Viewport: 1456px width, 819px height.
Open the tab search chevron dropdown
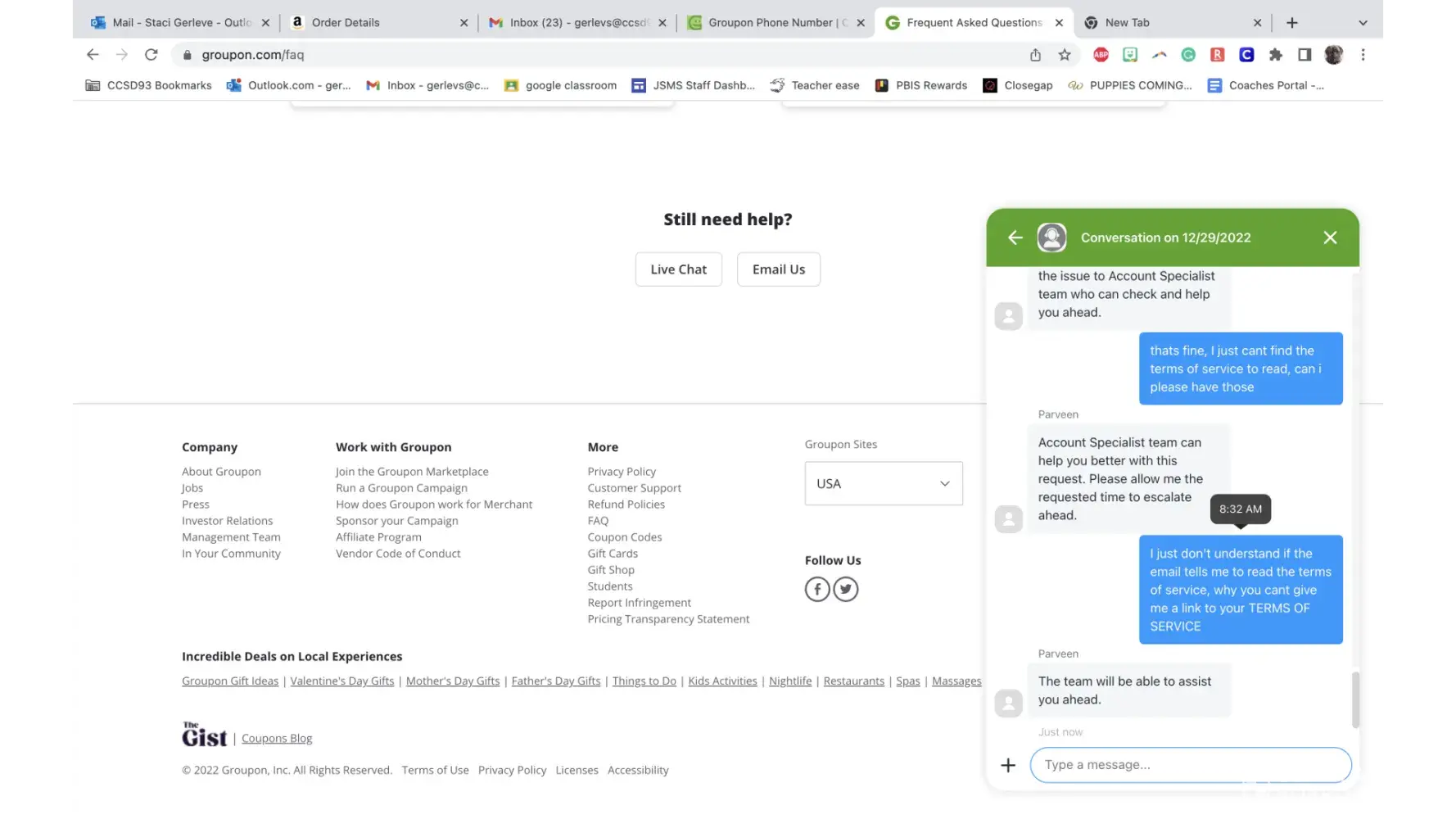point(1363,23)
